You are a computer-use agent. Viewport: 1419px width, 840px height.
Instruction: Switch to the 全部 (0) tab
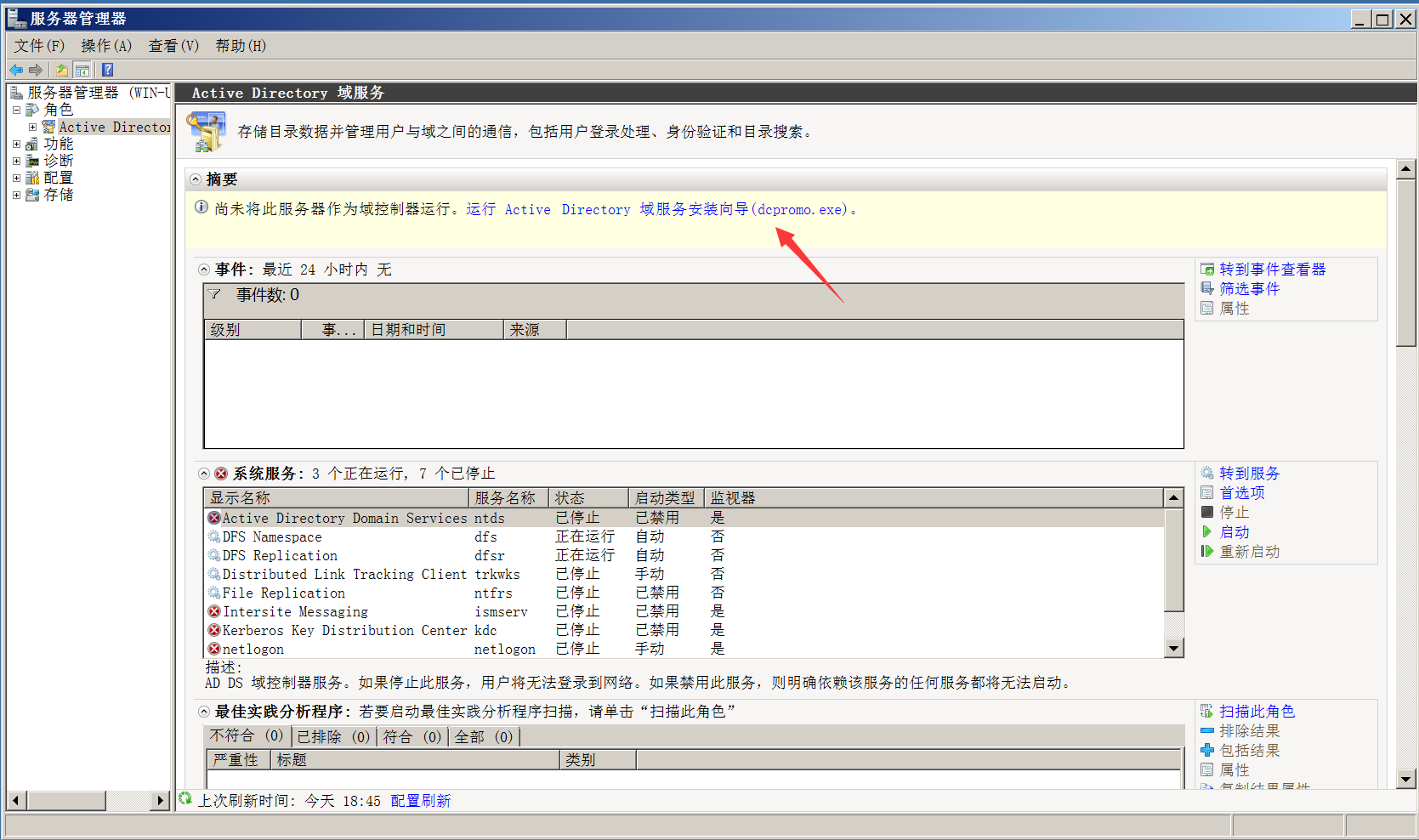[x=484, y=736]
